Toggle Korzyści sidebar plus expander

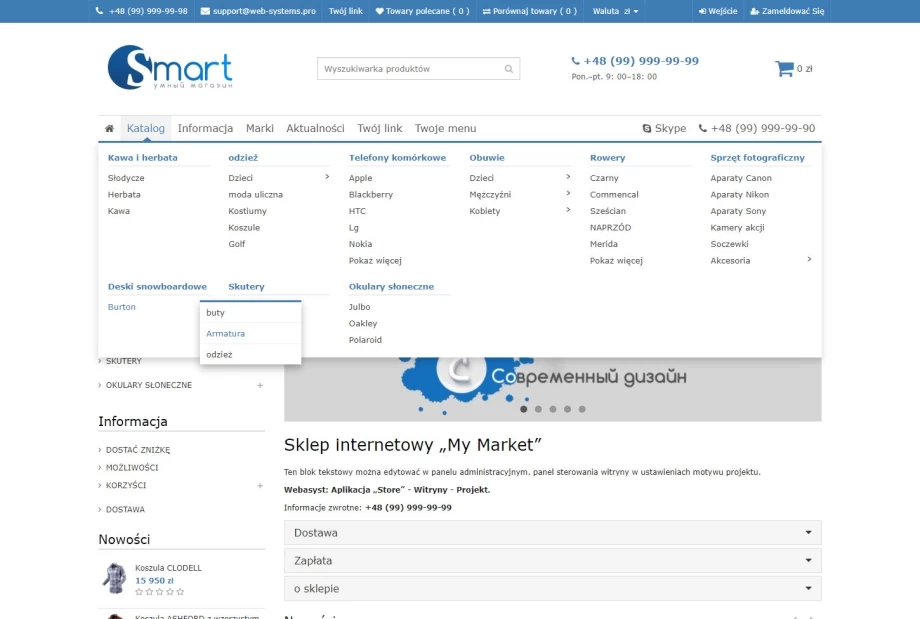(260, 485)
